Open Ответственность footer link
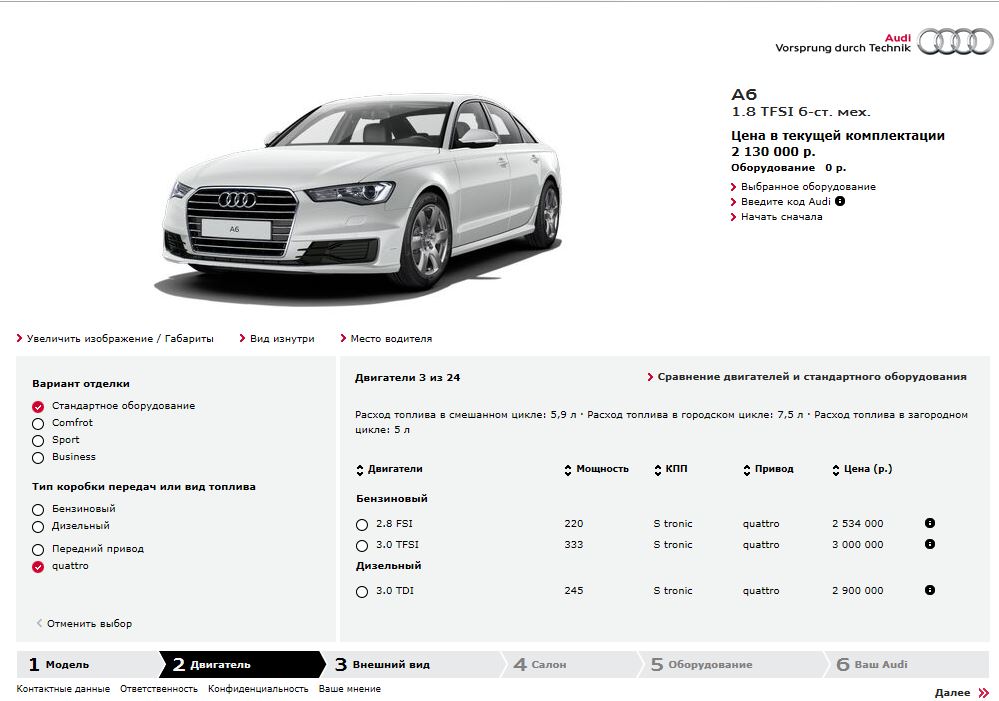The width and height of the screenshot is (999, 701). pos(159,689)
